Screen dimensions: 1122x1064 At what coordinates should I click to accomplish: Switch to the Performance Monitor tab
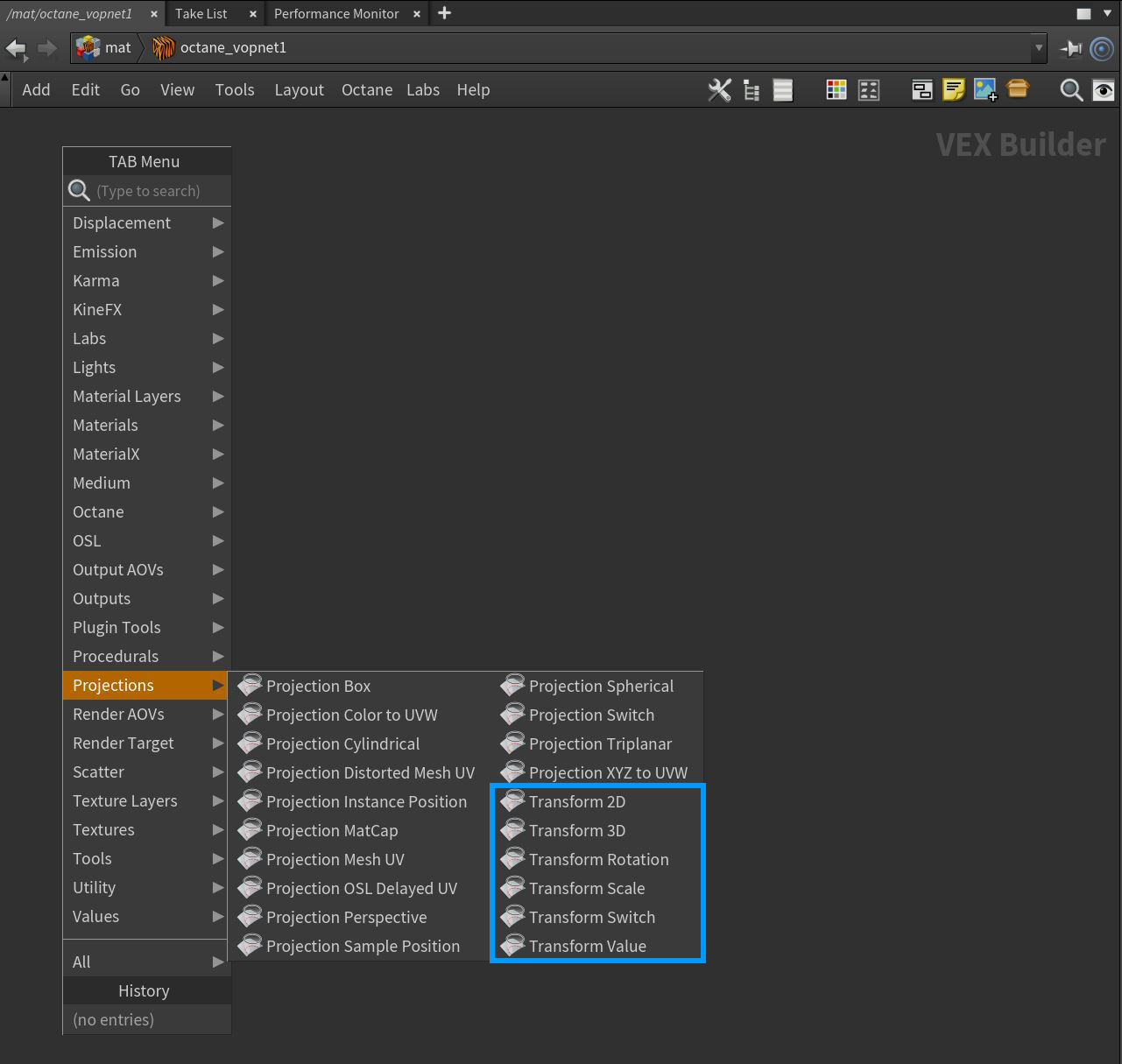point(336,13)
